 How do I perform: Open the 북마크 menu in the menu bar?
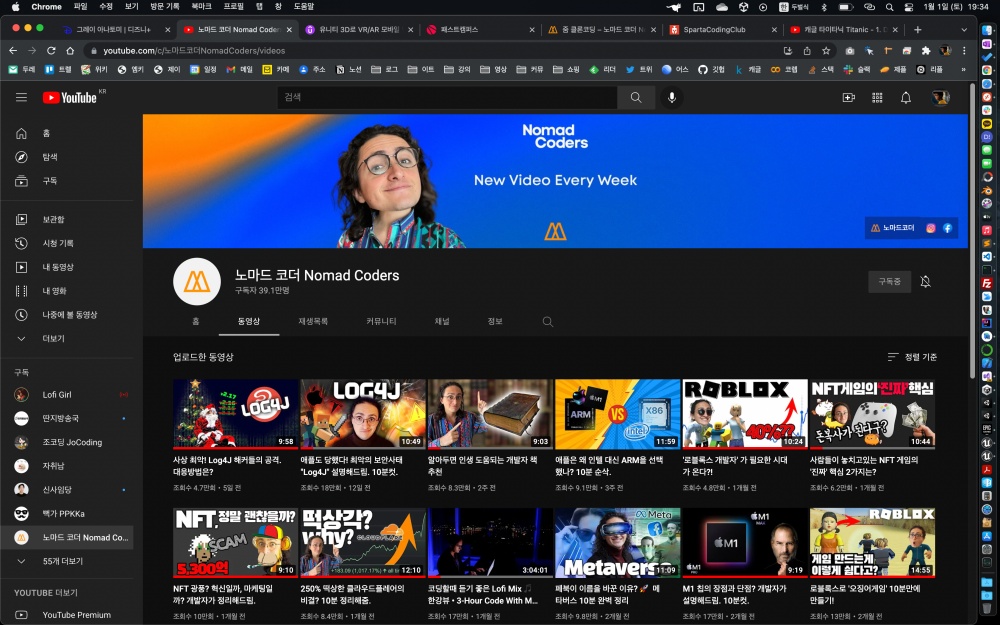(201, 6)
